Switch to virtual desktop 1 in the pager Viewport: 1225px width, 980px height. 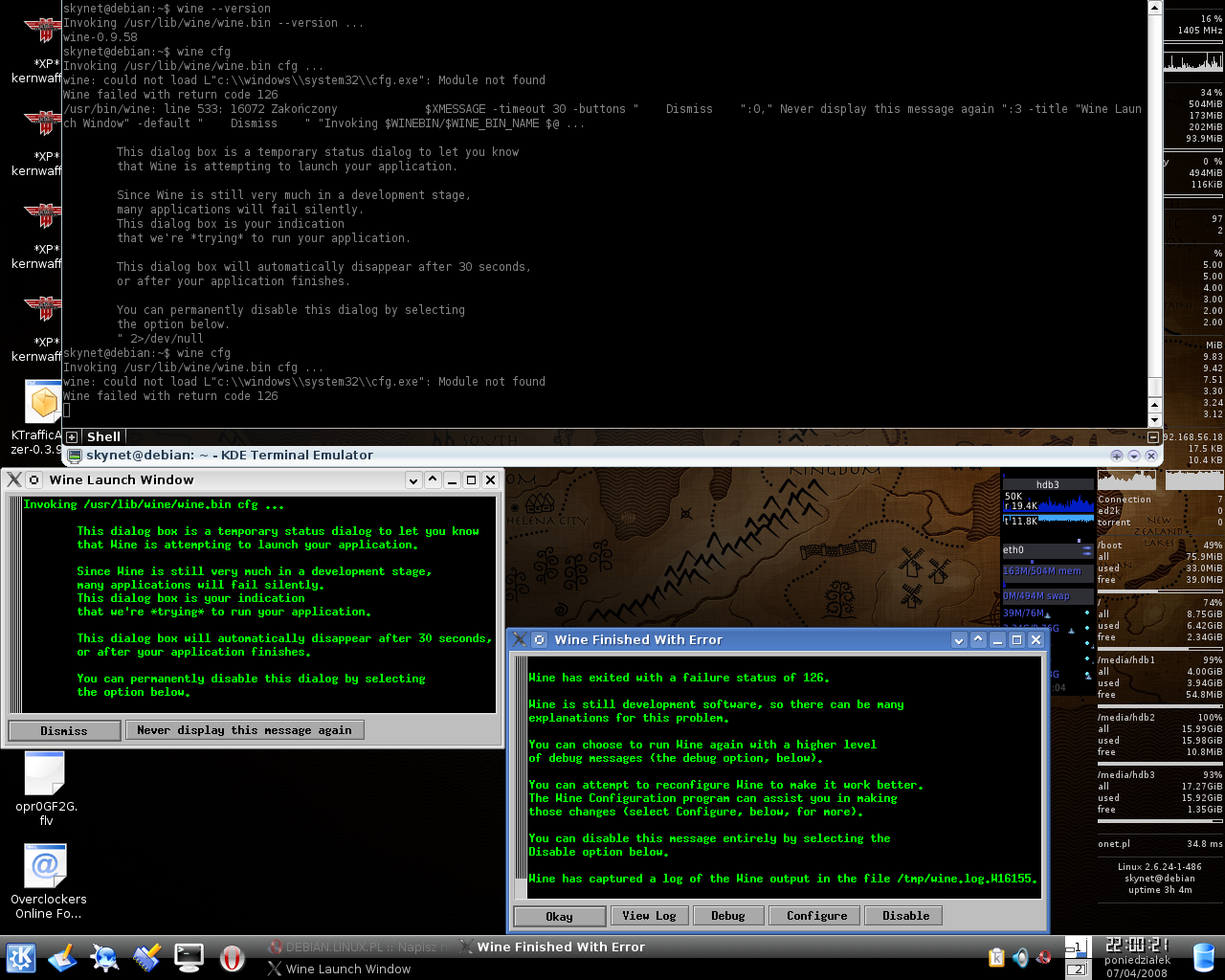pyautogui.click(x=1078, y=947)
